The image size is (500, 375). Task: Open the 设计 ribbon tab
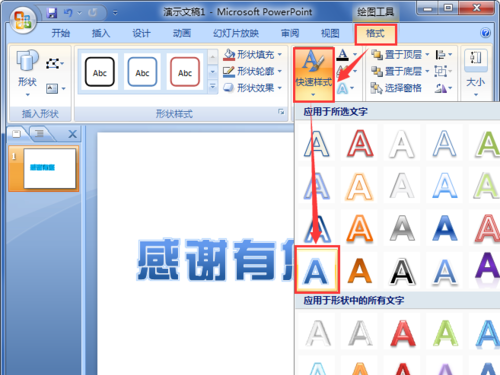[x=141, y=33]
